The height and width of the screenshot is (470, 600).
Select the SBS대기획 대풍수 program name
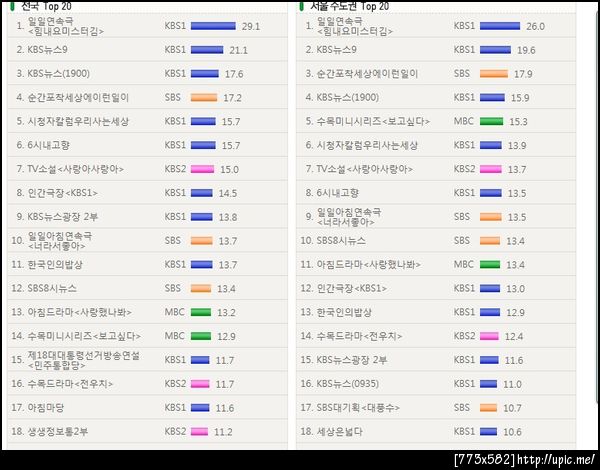point(358,407)
